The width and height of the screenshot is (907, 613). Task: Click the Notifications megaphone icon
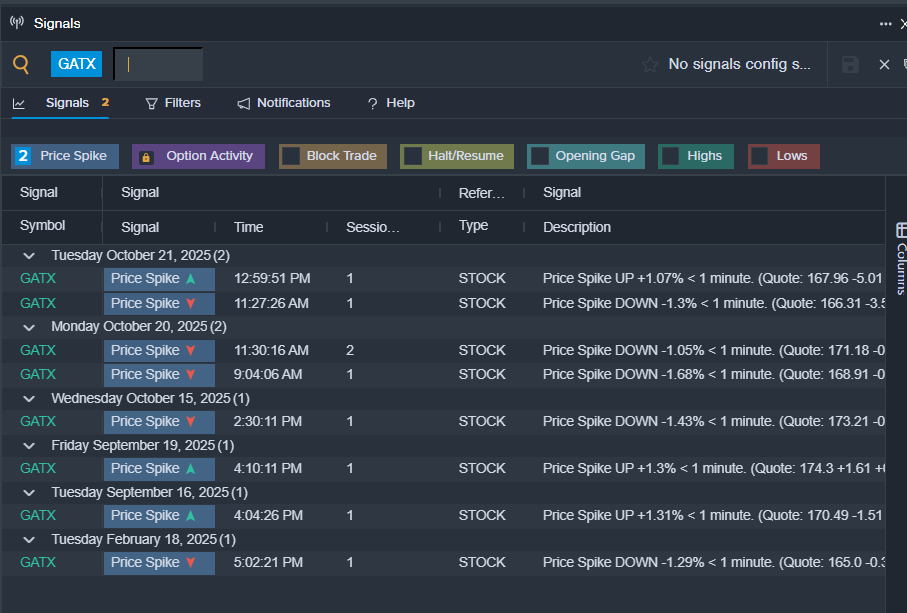click(244, 103)
